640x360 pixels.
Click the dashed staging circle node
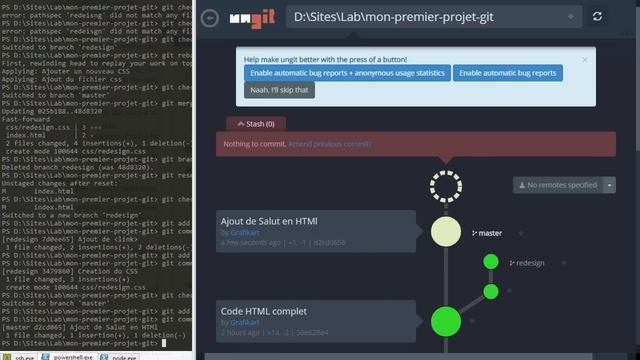click(x=446, y=186)
